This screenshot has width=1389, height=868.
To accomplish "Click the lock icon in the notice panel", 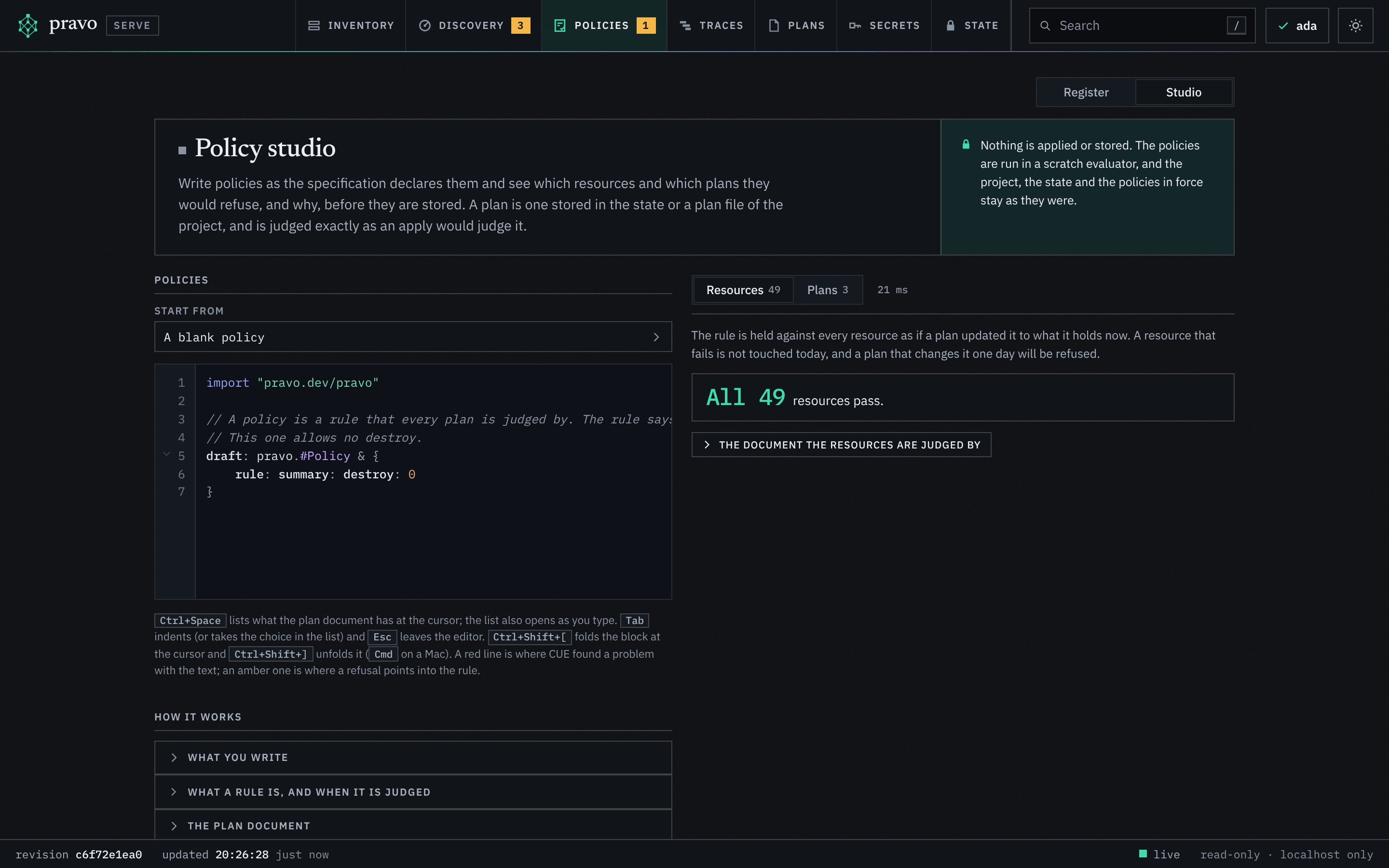I will pos(966,145).
